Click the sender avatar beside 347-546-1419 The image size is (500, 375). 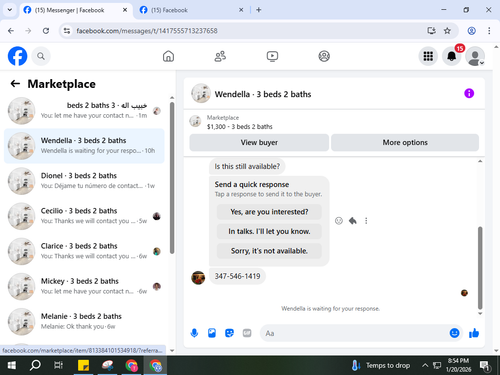198,278
